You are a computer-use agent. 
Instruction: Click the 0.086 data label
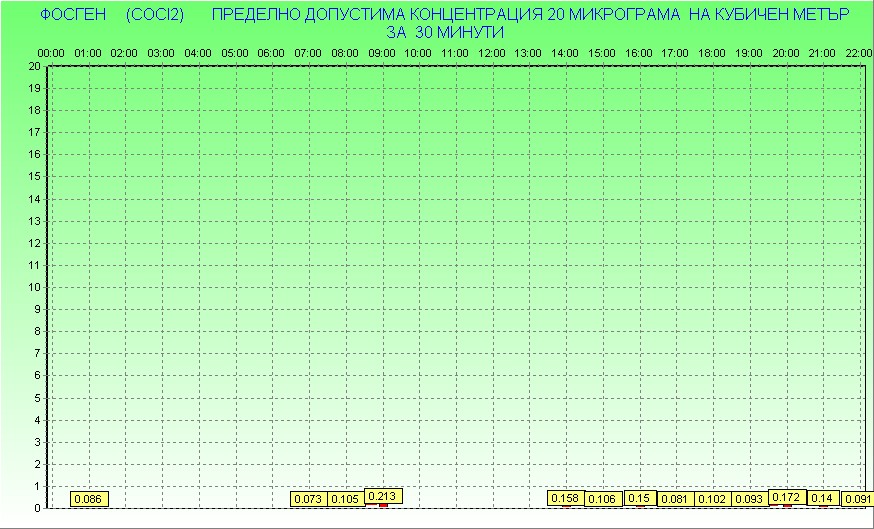click(88, 499)
